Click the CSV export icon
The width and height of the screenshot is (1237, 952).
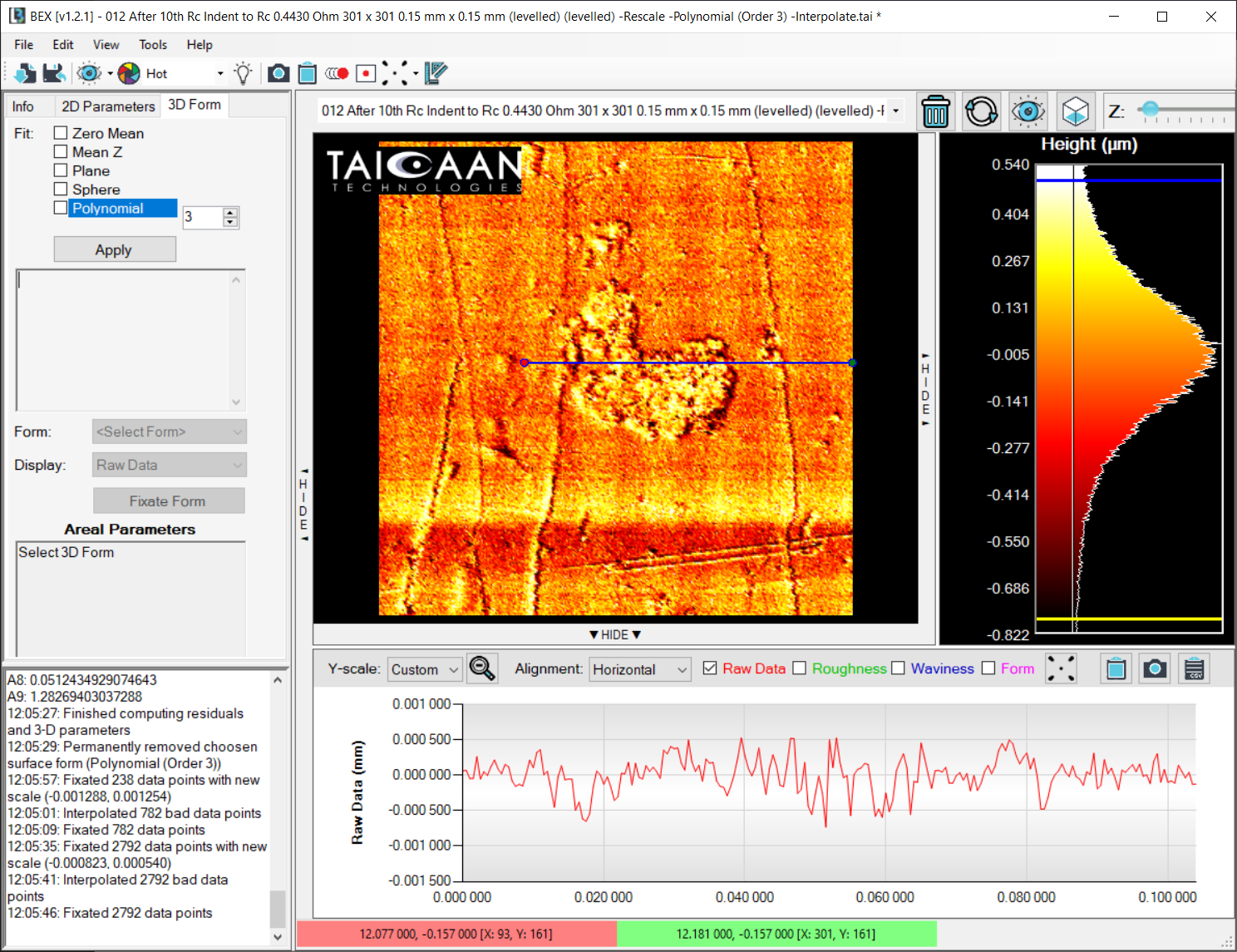tap(1194, 669)
